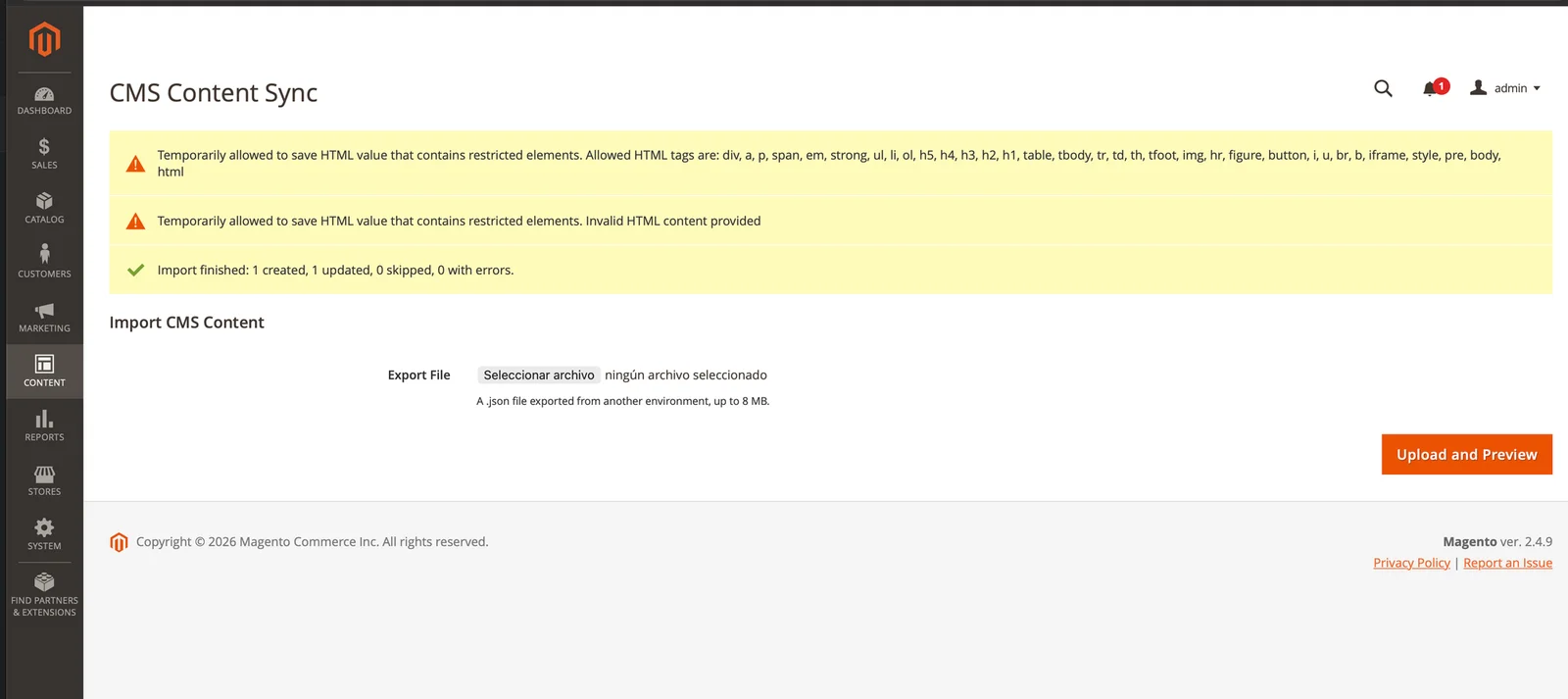Screen dimensions: 1568x699
Task: Click the 'Import CMS Content' heading
Action: click(x=187, y=323)
